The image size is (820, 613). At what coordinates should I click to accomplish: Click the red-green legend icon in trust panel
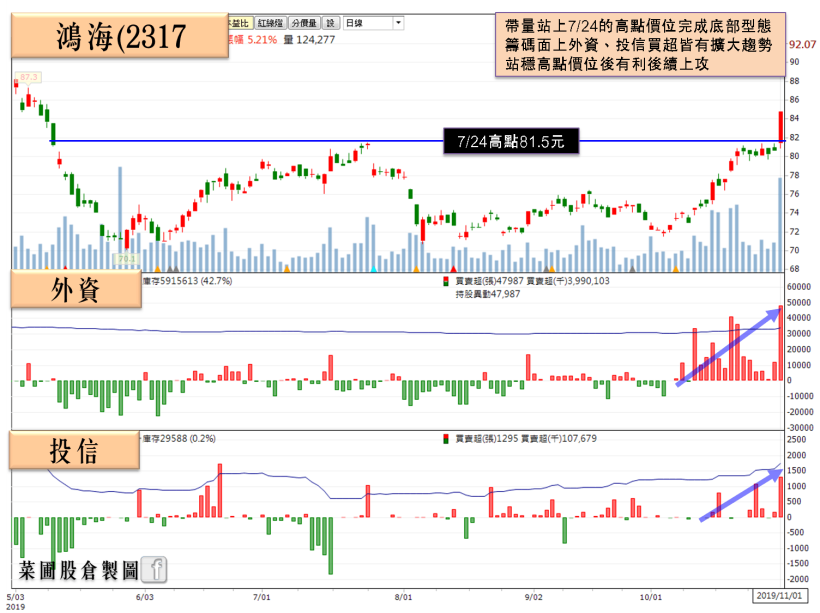tap(446, 439)
